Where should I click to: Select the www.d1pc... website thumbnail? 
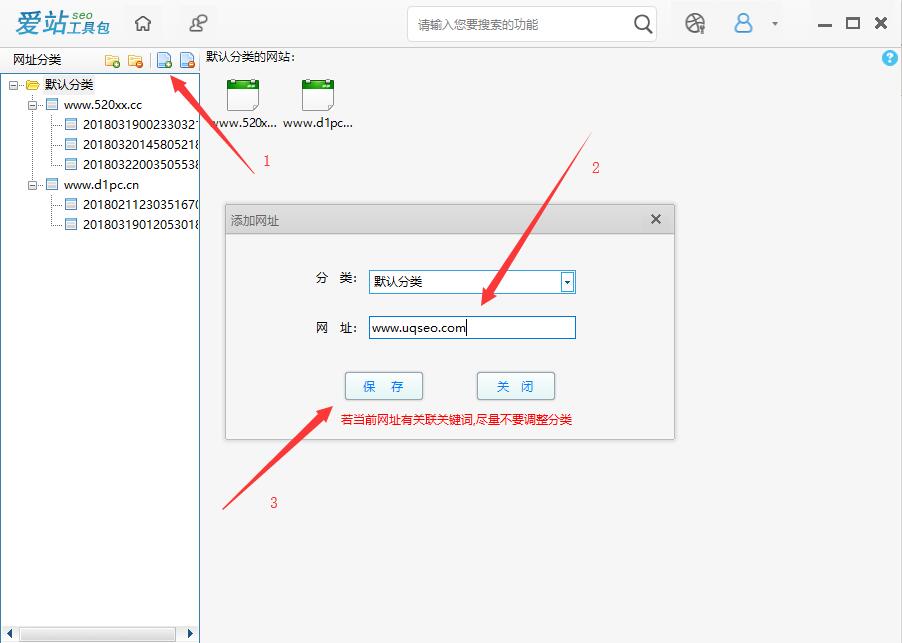pyautogui.click(x=318, y=104)
